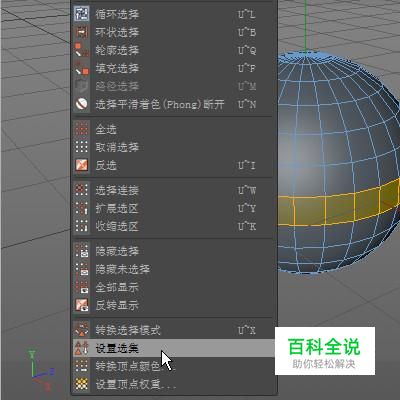Click the U~L shortcut label

247,14
